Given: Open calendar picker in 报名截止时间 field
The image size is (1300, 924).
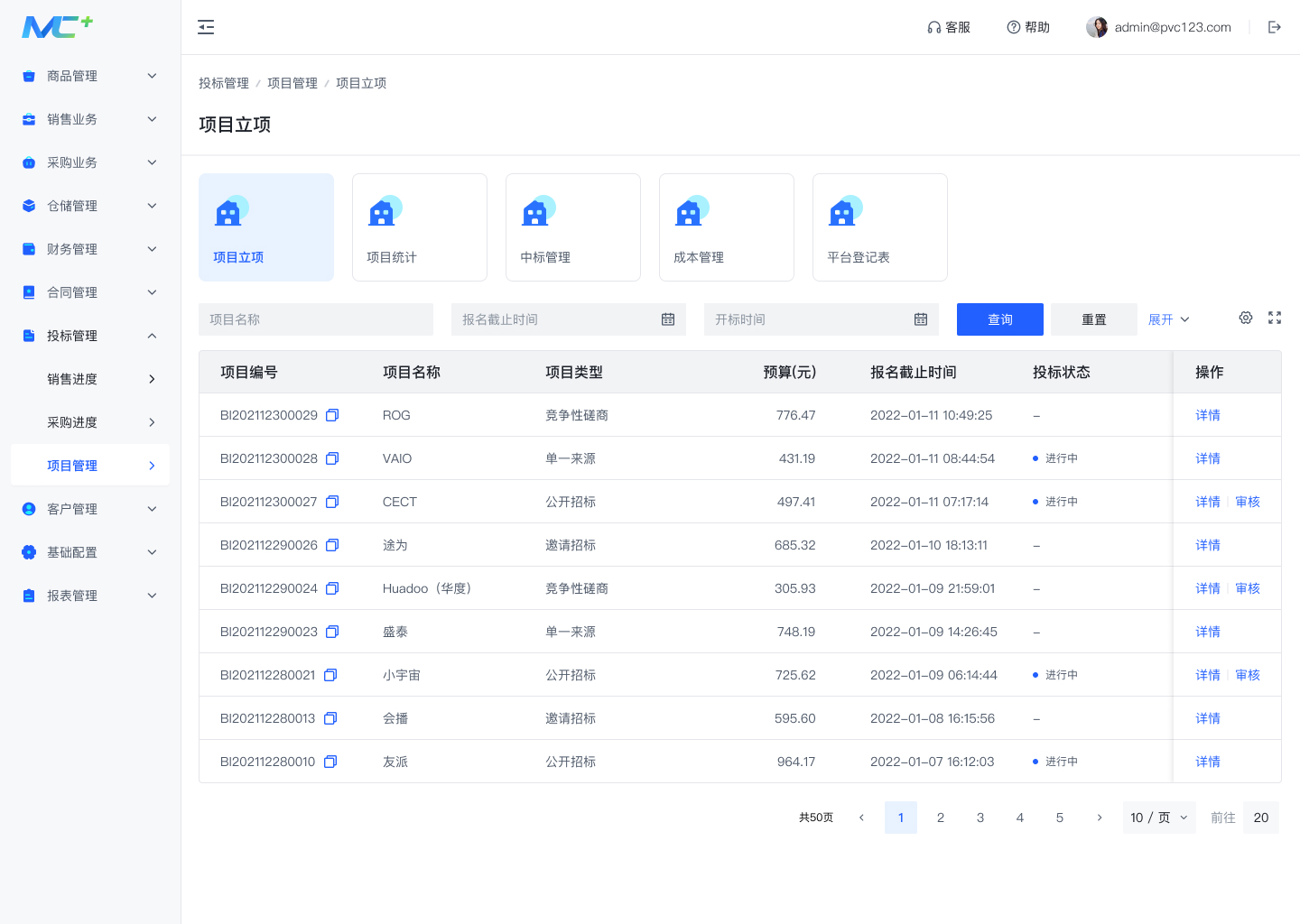Looking at the screenshot, I should coord(668,319).
